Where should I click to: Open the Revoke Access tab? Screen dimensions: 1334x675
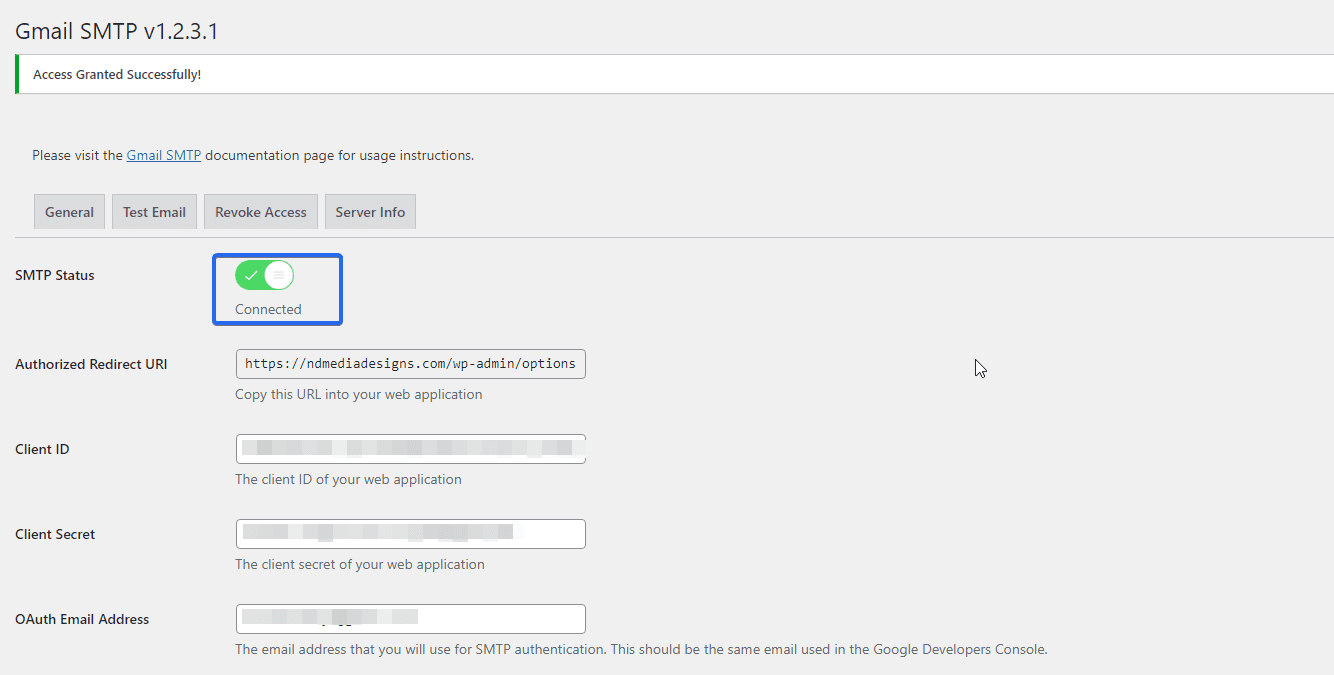point(260,212)
